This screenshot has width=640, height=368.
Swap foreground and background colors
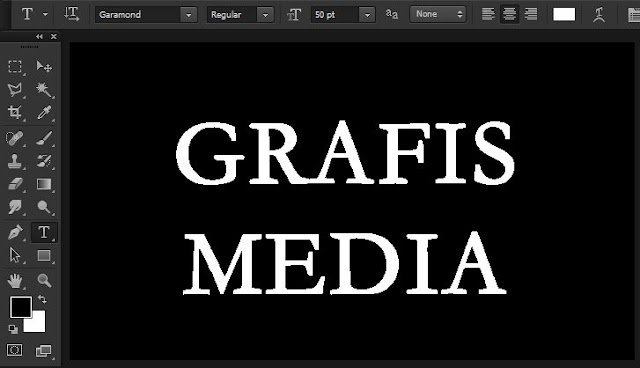coord(42,300)
